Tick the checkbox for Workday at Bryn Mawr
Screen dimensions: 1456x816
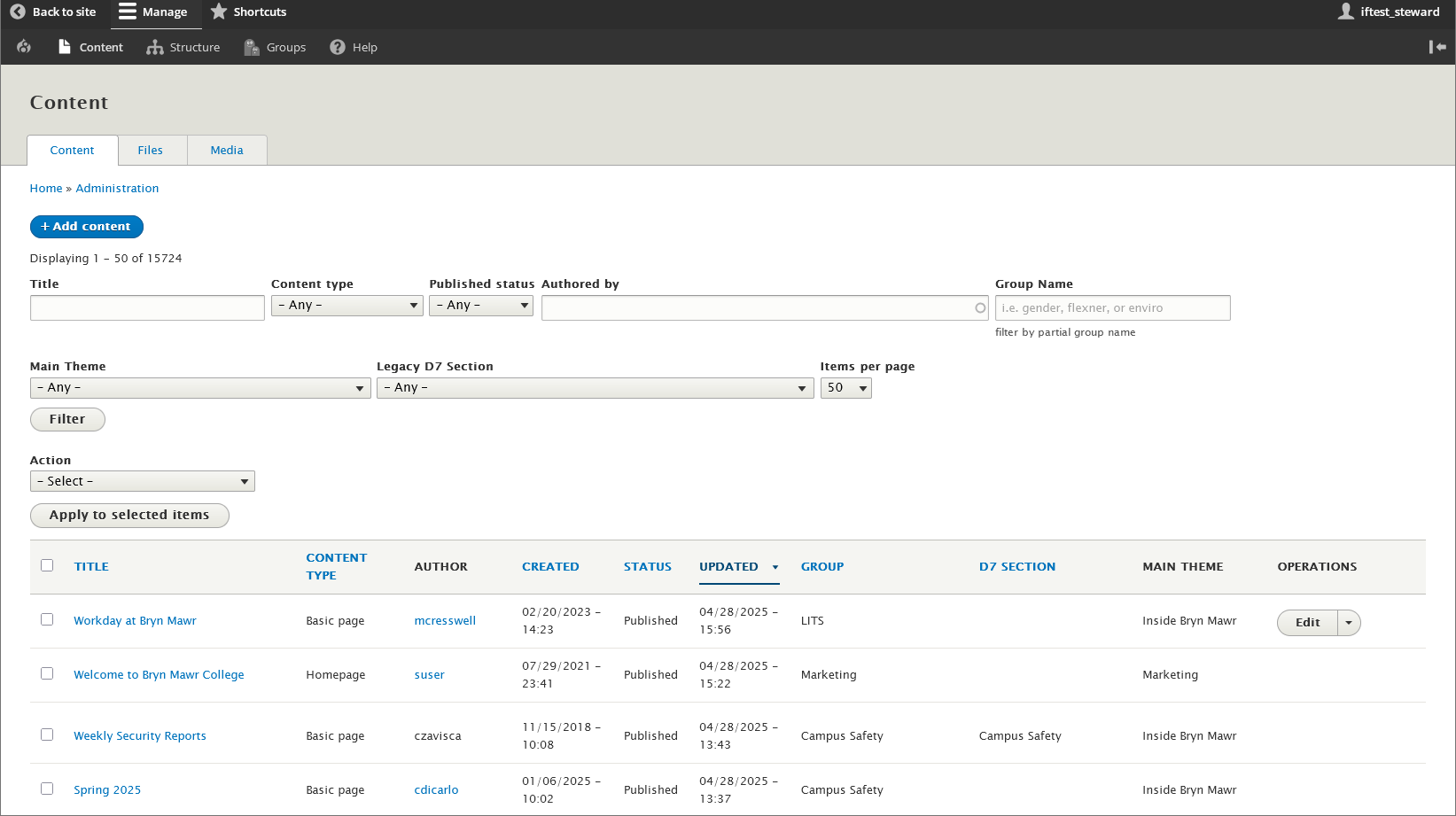[x=47, y=619]
